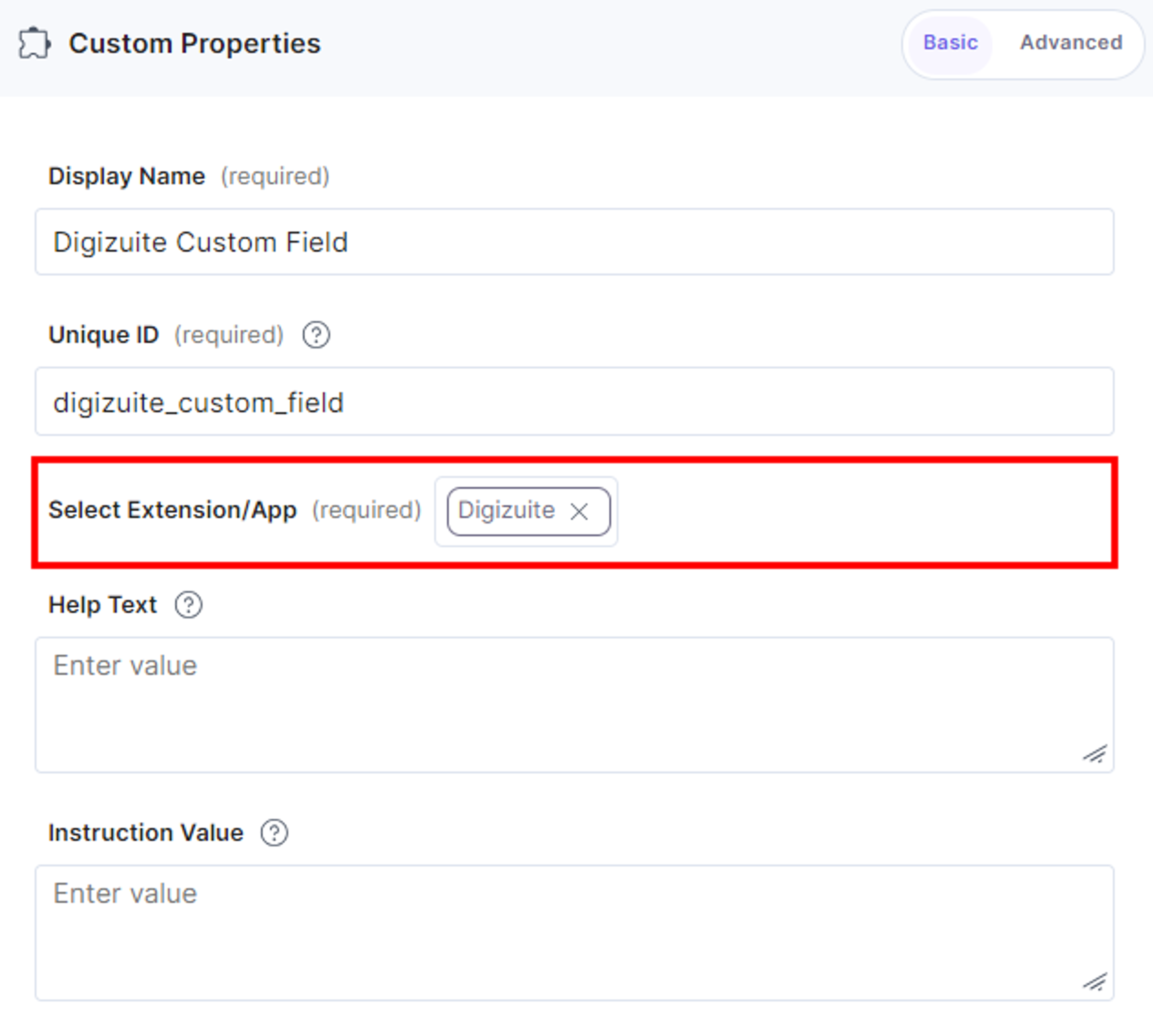Click the Custom Properties puzzle icon
The height and width of the screenshot is (1036, 1153).
pos(34,43)
